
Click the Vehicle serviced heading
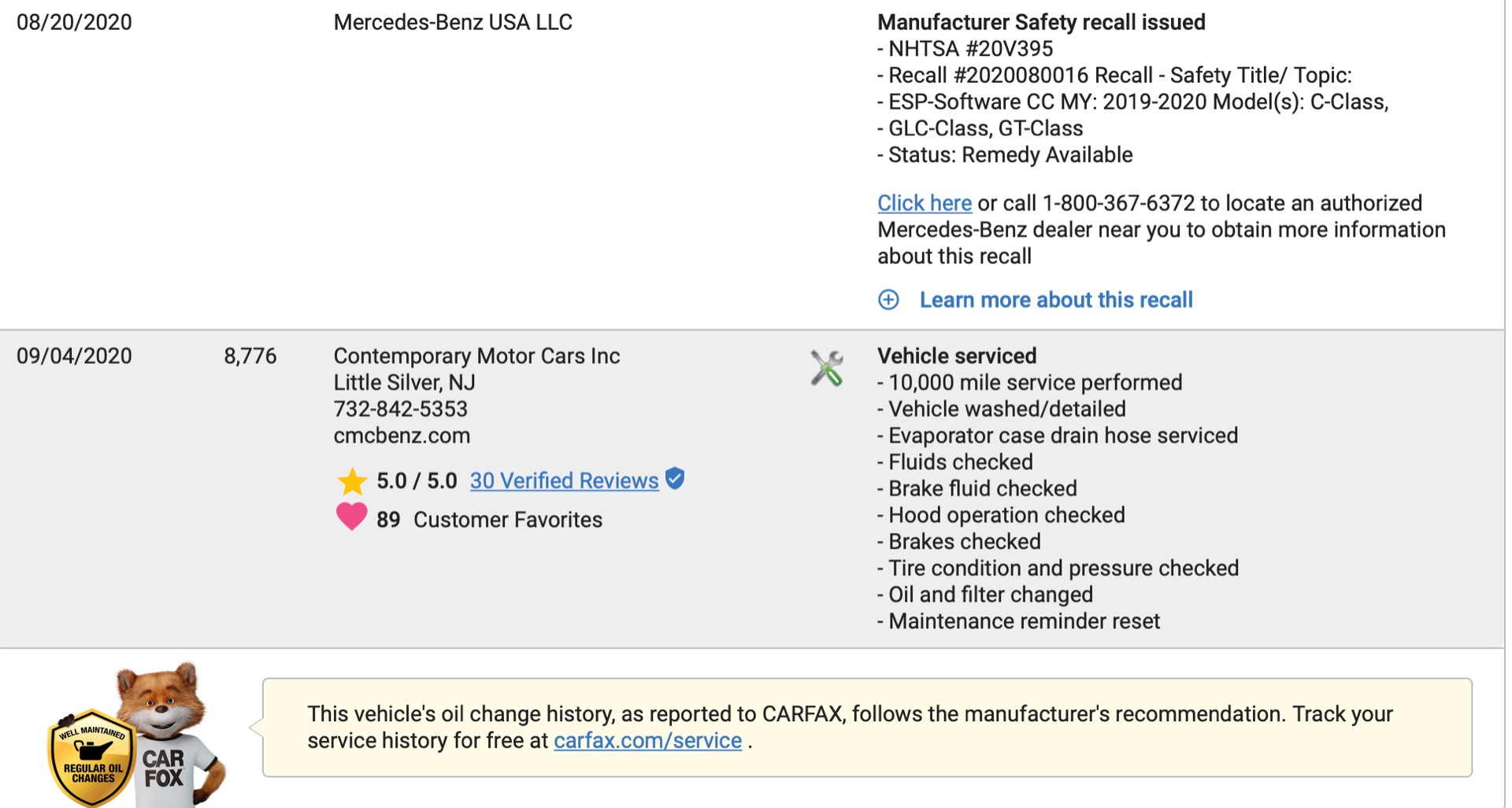(x=957, y=356)
